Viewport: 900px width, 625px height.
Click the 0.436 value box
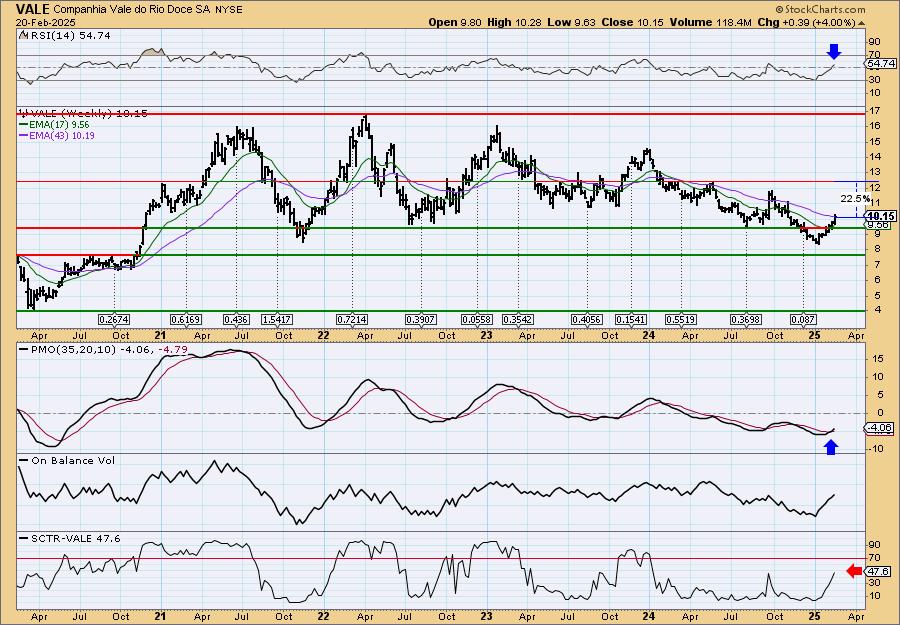pos(236,319)
